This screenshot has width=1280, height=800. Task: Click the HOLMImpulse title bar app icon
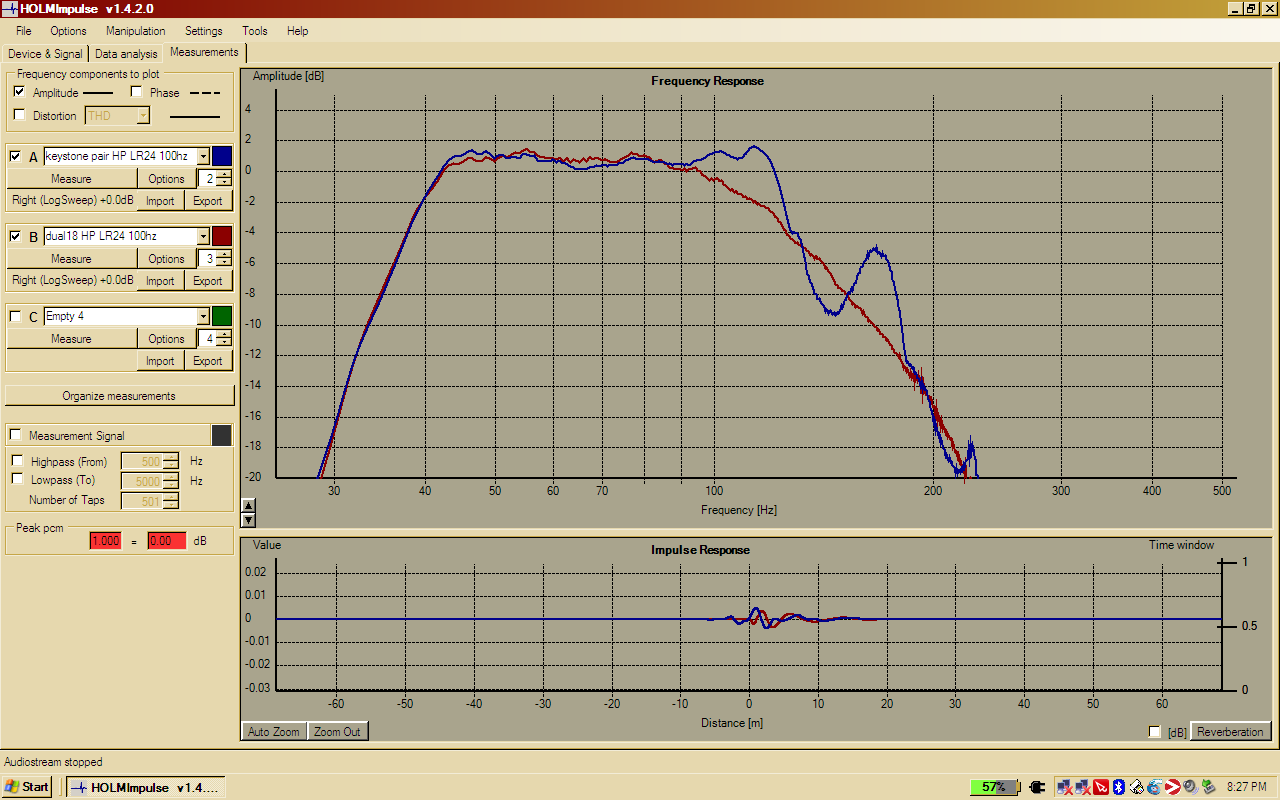click(10, 9)
